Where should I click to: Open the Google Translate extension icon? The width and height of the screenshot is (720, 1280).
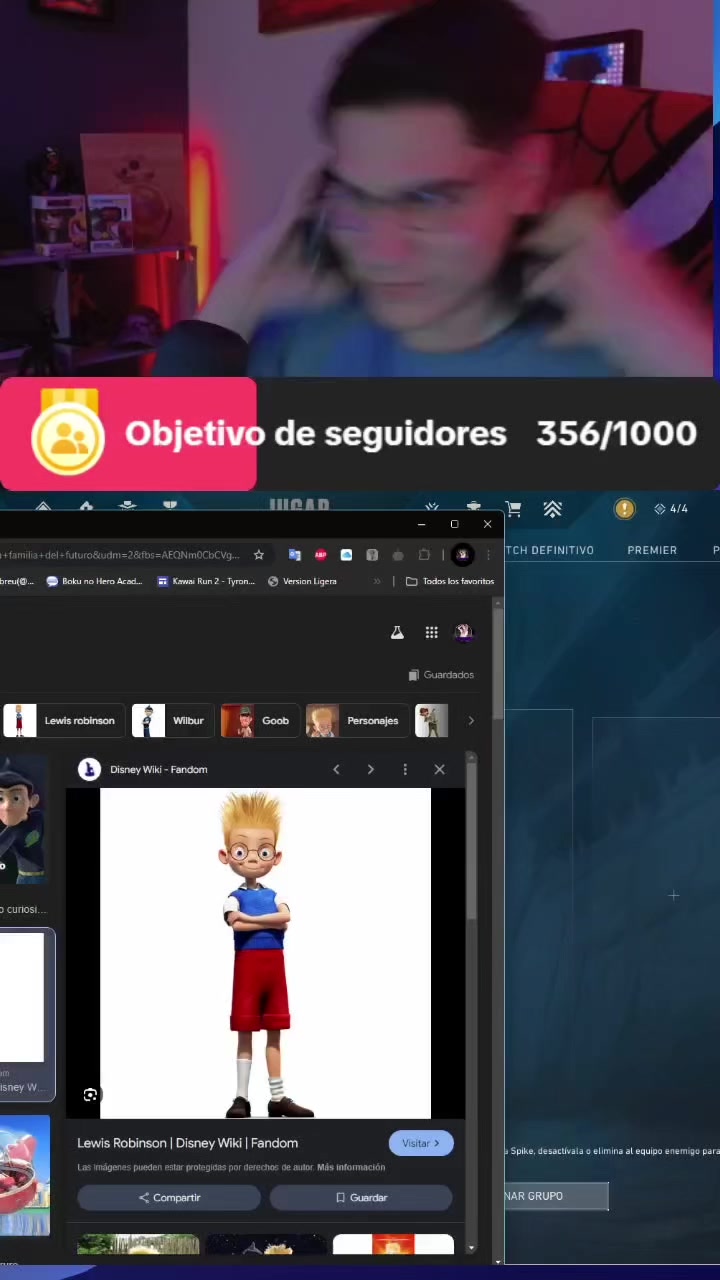pos(294,555)
